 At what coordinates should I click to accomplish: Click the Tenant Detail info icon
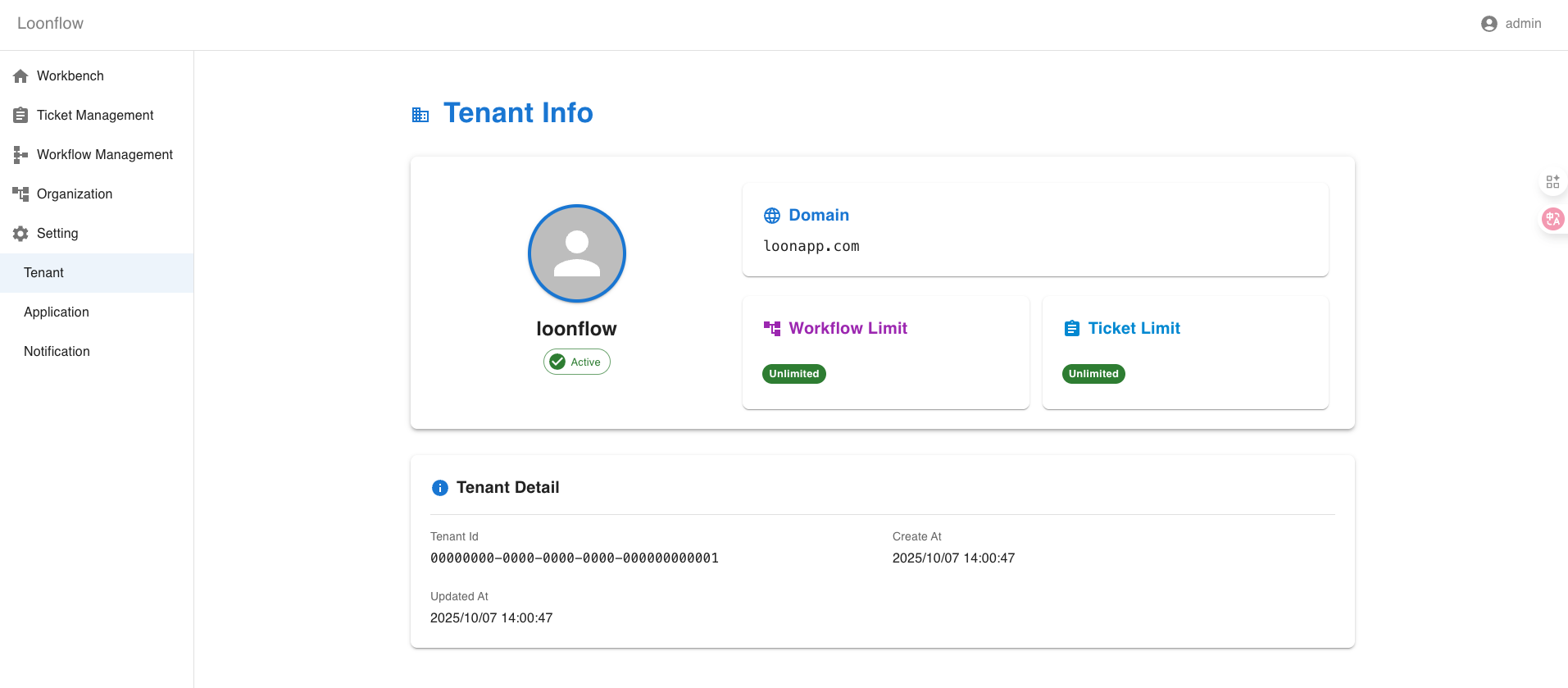tap(440, 488)
